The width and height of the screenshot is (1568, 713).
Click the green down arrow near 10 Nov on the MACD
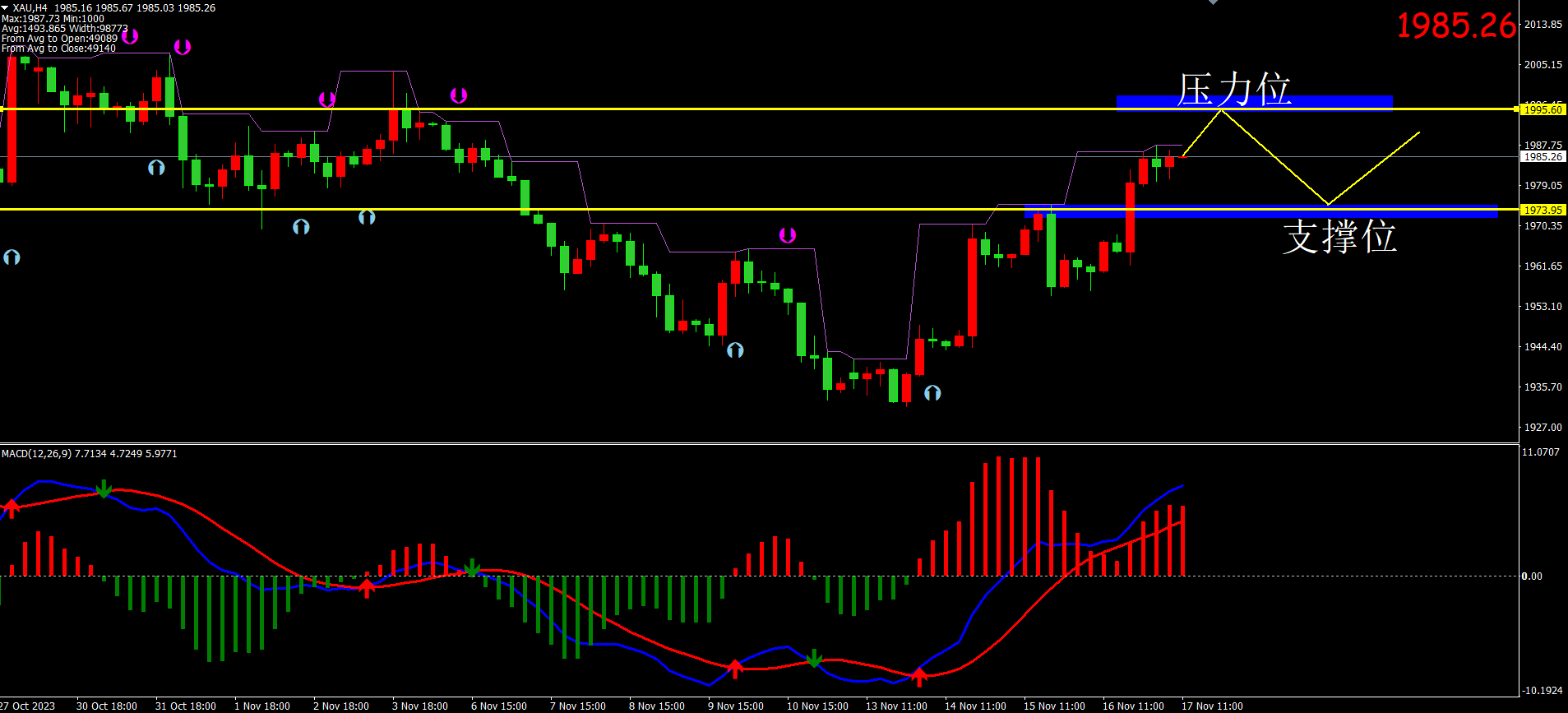813,659
